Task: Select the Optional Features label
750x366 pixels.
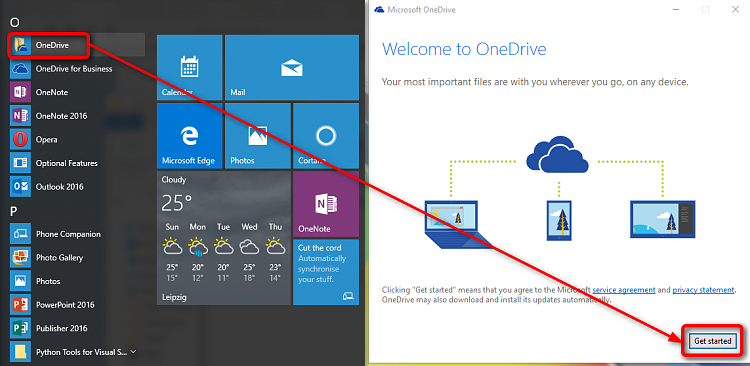Action: pyautogui.click(x=66, y=163)
